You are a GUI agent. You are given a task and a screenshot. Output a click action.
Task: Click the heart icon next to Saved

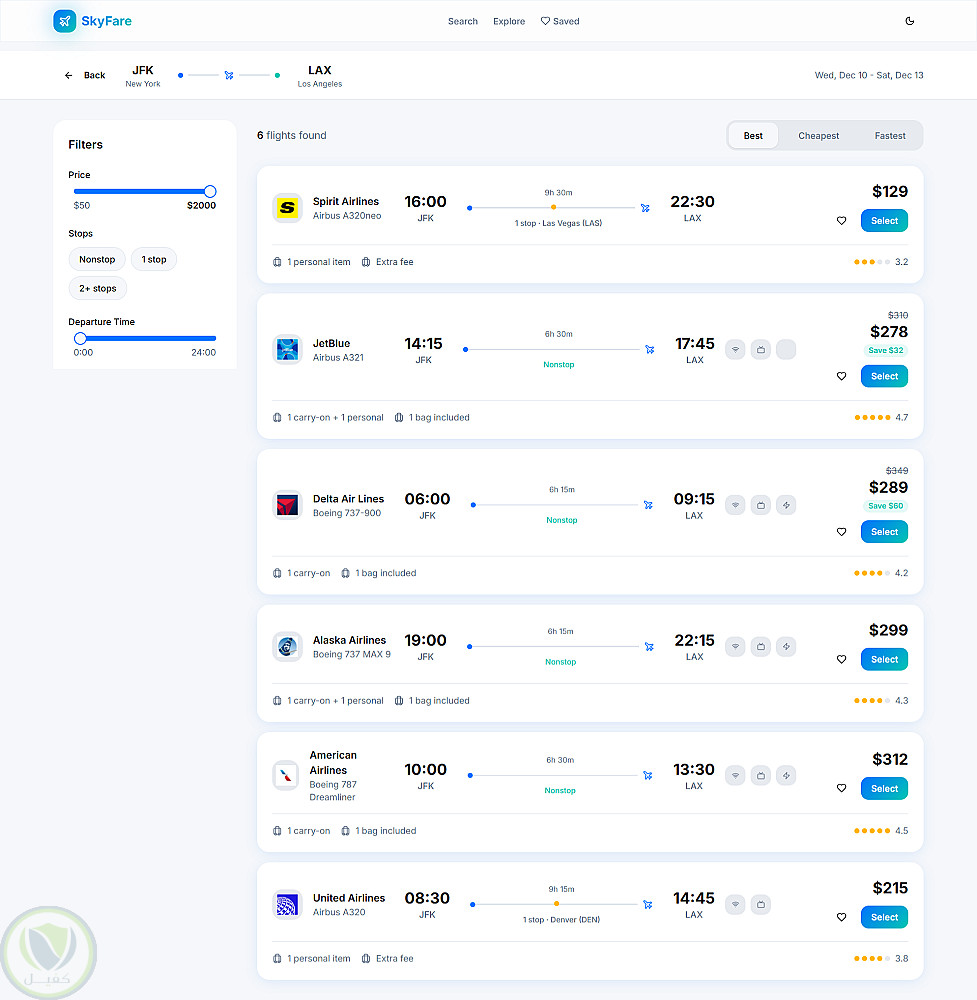pos(545,21)
